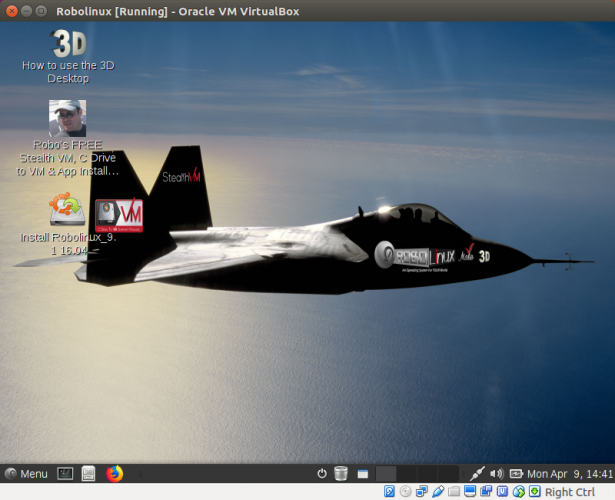Click the green arrow keyboard capture icon
The height and width of the screenshot is (500, 615).
pos(535,491)
